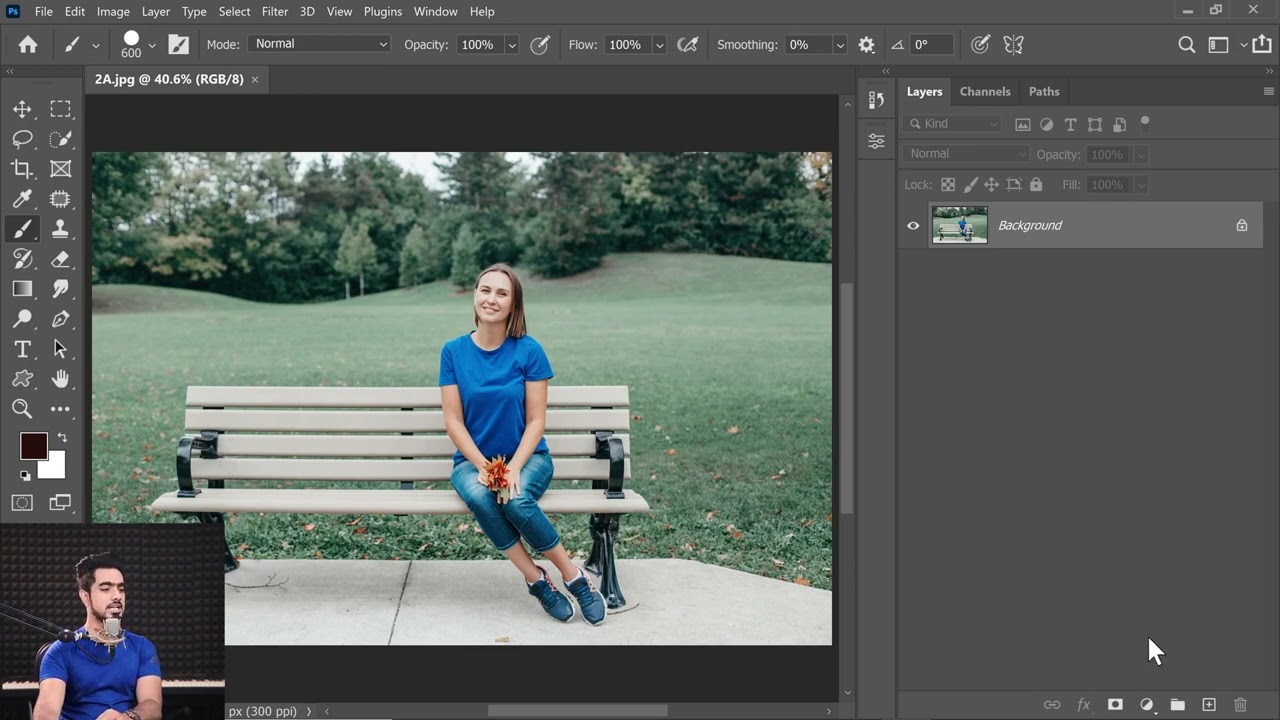The image size is (1280, 720).
Task: Open smoothing options gear icon
Action: [866, 45]
